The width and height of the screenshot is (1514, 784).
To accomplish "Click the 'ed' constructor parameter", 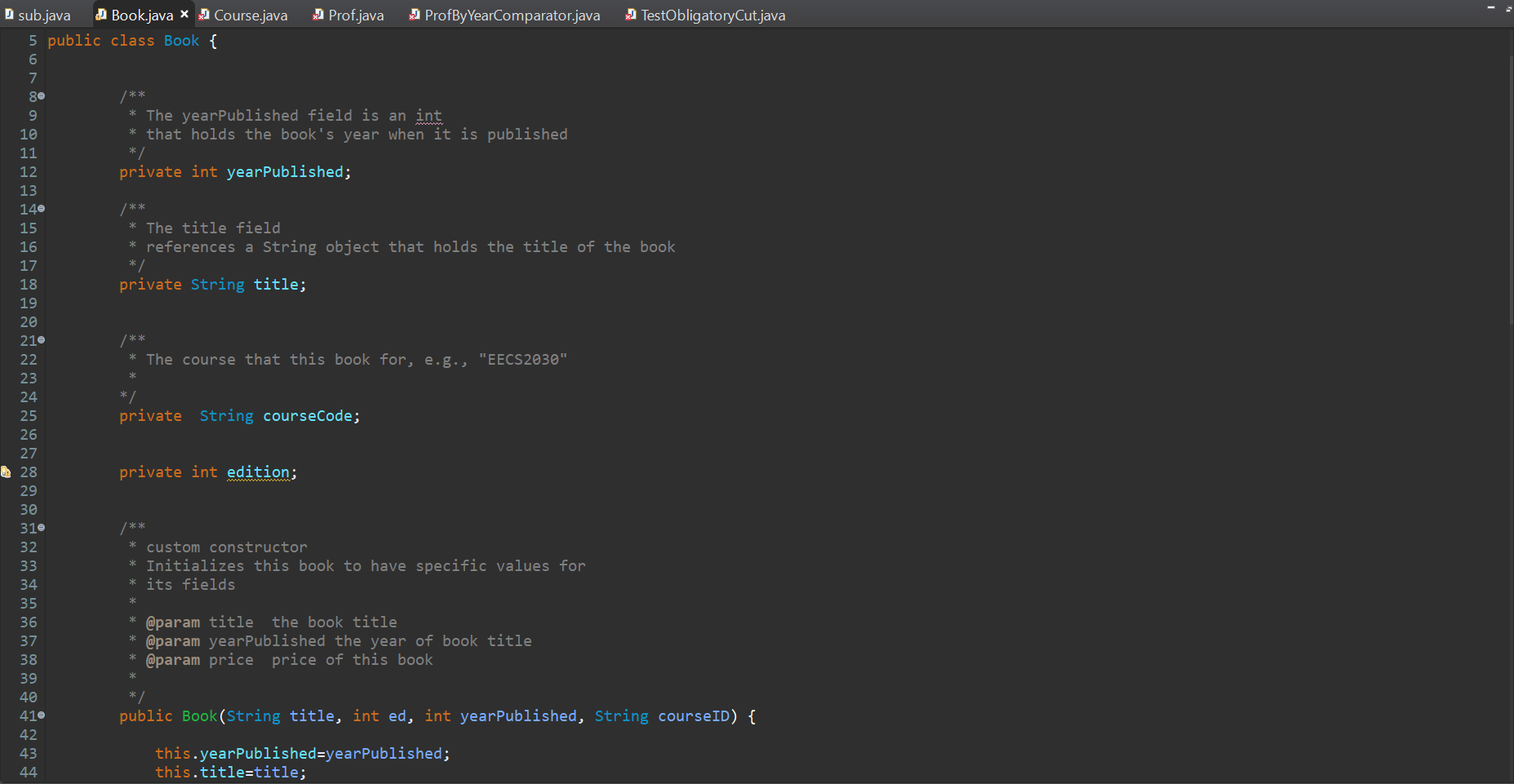I will [x=397, y=716].
